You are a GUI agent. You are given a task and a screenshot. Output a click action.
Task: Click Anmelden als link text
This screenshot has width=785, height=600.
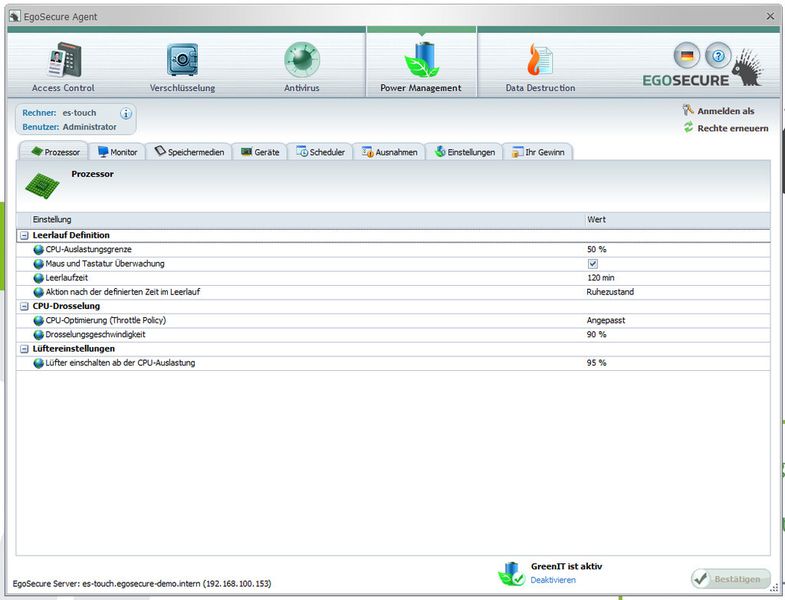[726, 111]
